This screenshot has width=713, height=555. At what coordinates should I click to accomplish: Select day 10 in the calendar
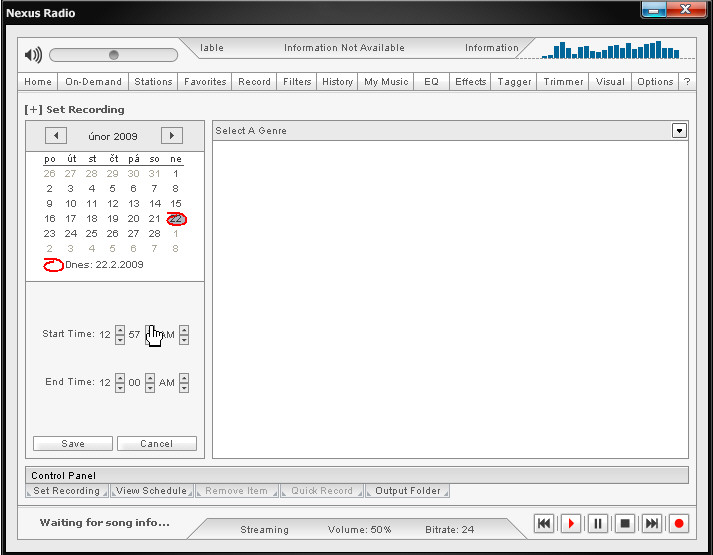click(x=70, y=204)
